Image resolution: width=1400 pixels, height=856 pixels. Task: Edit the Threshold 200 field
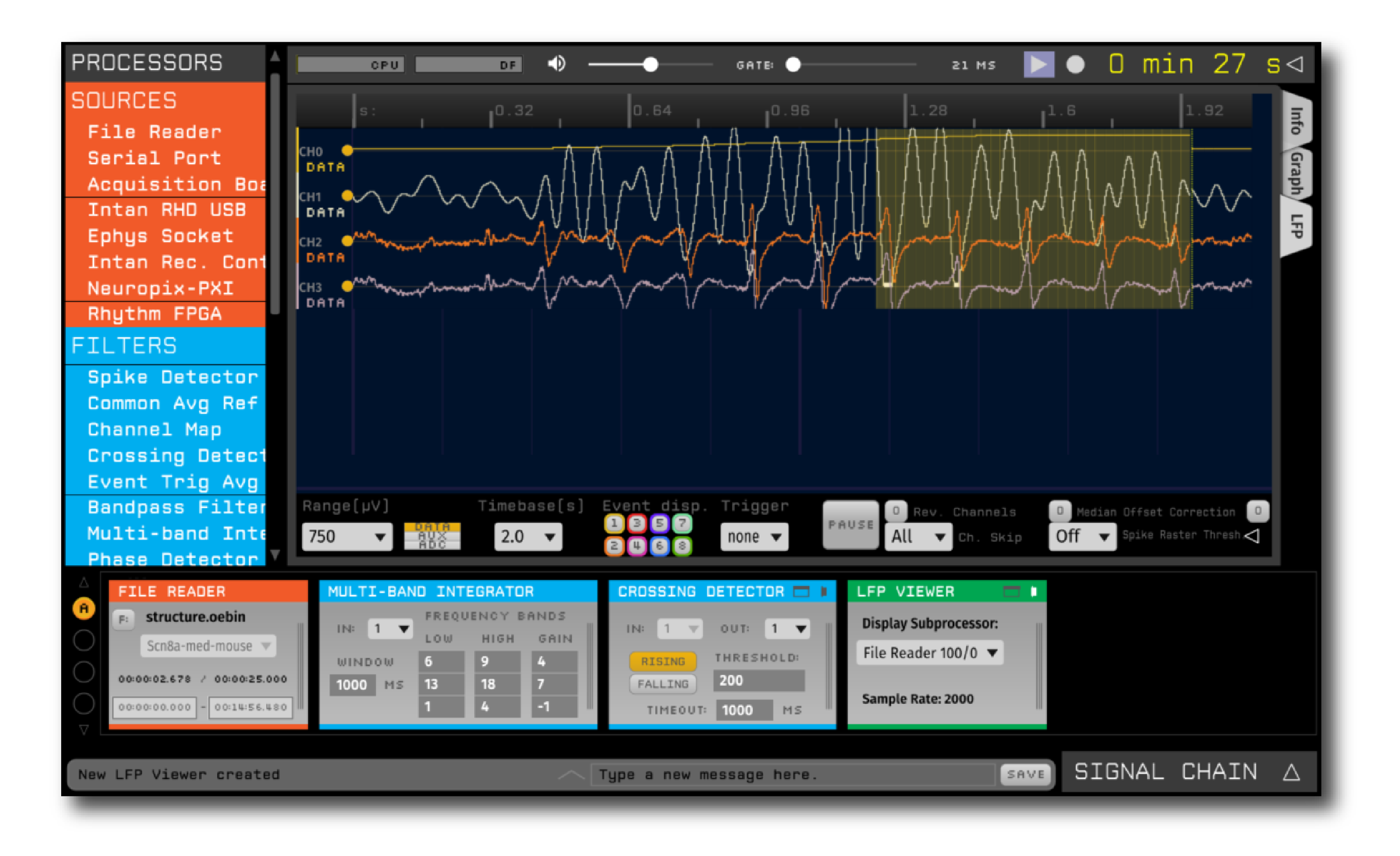click(x=759, y=680)
